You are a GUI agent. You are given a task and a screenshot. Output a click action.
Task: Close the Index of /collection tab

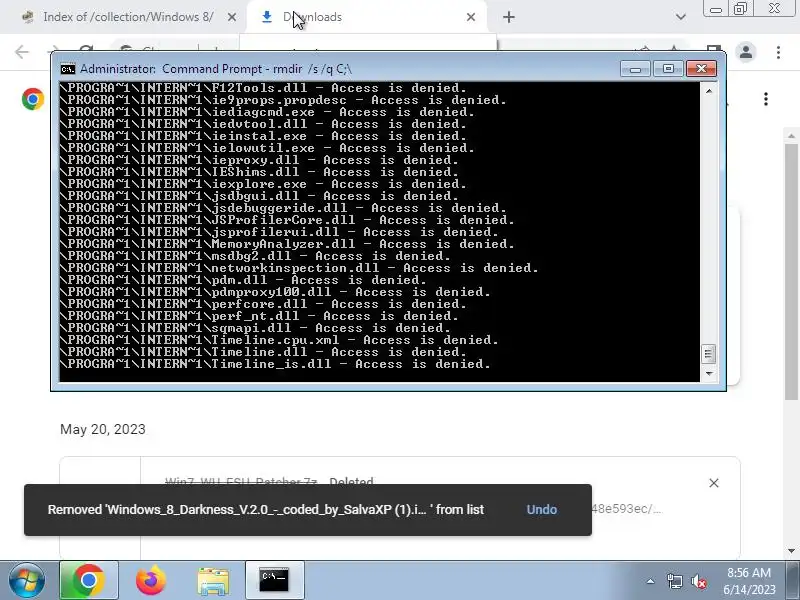click(232, 17)
